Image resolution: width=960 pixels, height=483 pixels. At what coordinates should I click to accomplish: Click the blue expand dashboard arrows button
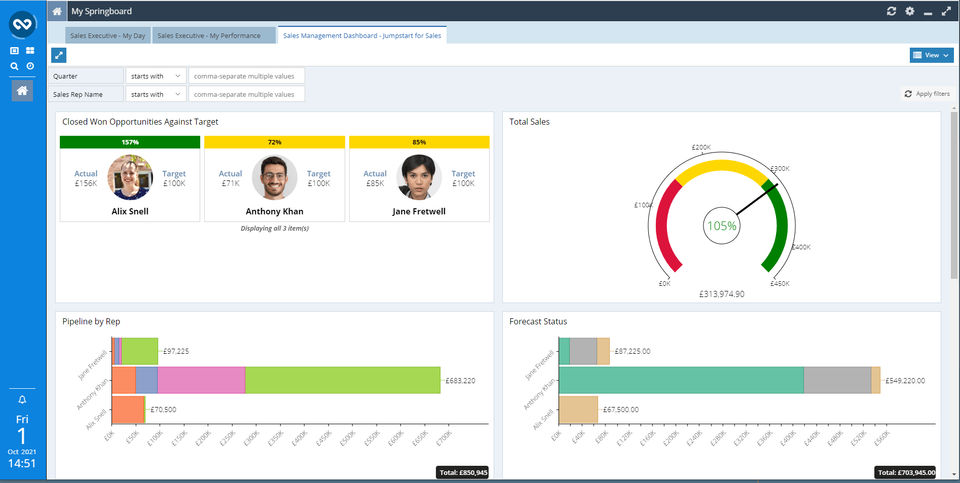59,55
